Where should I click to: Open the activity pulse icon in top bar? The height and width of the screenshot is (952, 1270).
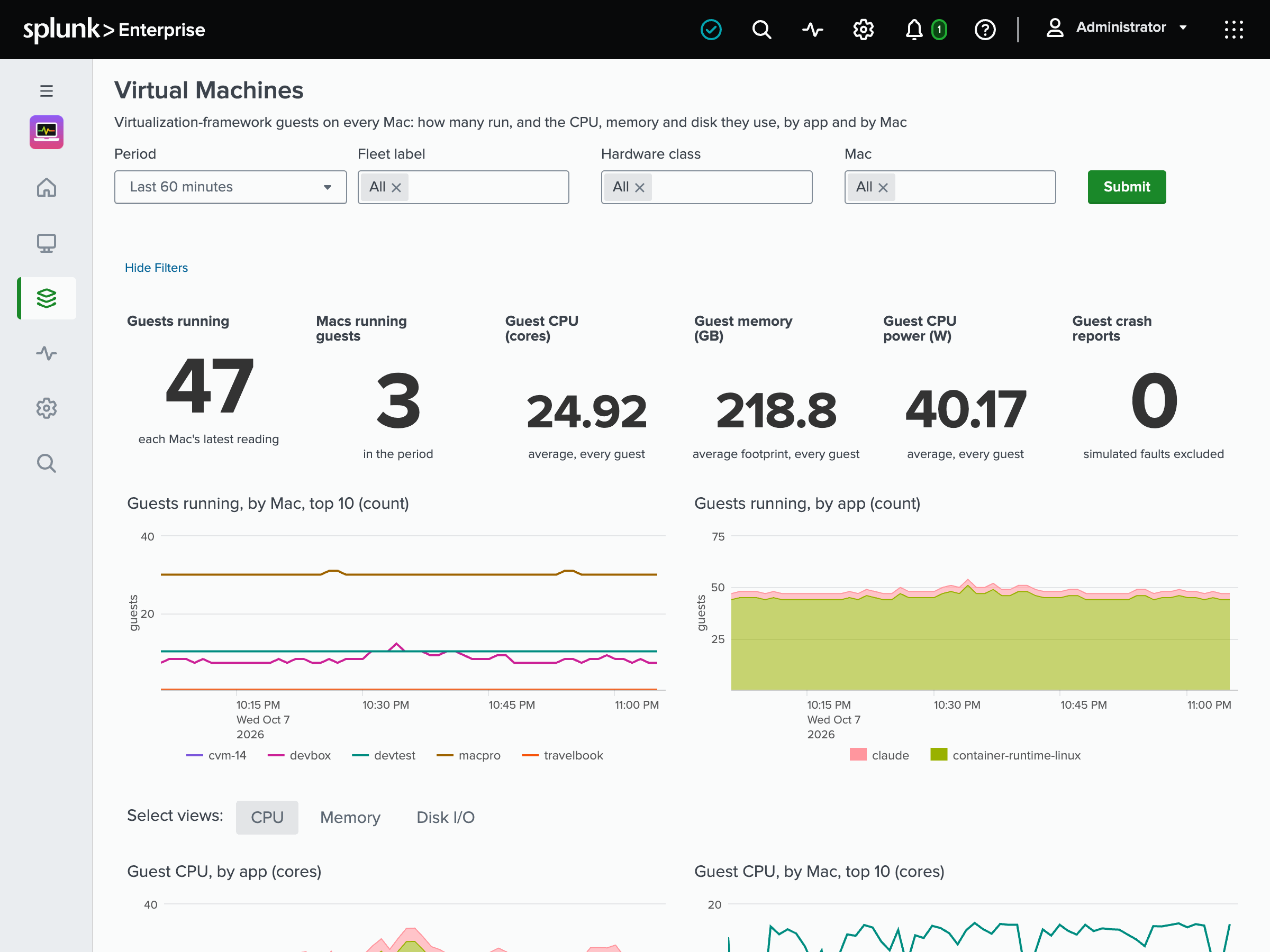[x=812, y=29]
